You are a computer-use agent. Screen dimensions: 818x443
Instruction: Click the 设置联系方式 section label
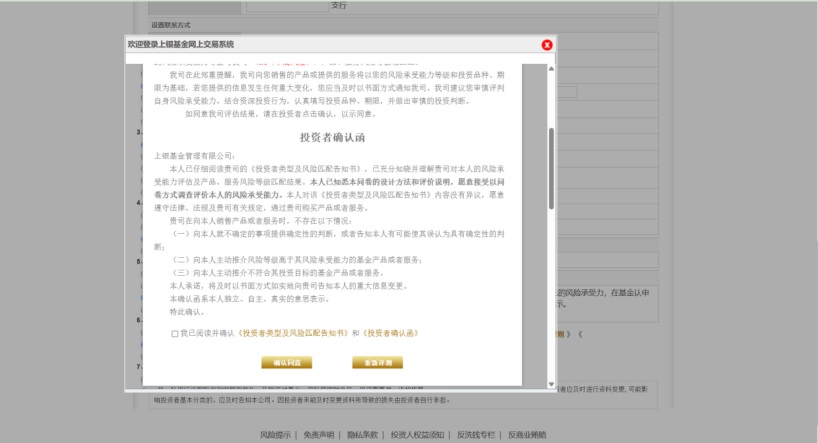(171, 25)
